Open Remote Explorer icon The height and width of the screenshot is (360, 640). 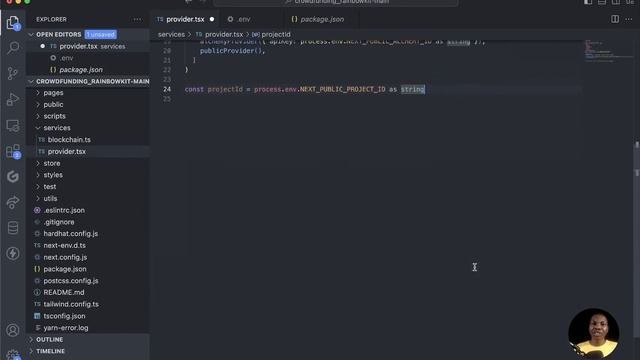point(13,125)
